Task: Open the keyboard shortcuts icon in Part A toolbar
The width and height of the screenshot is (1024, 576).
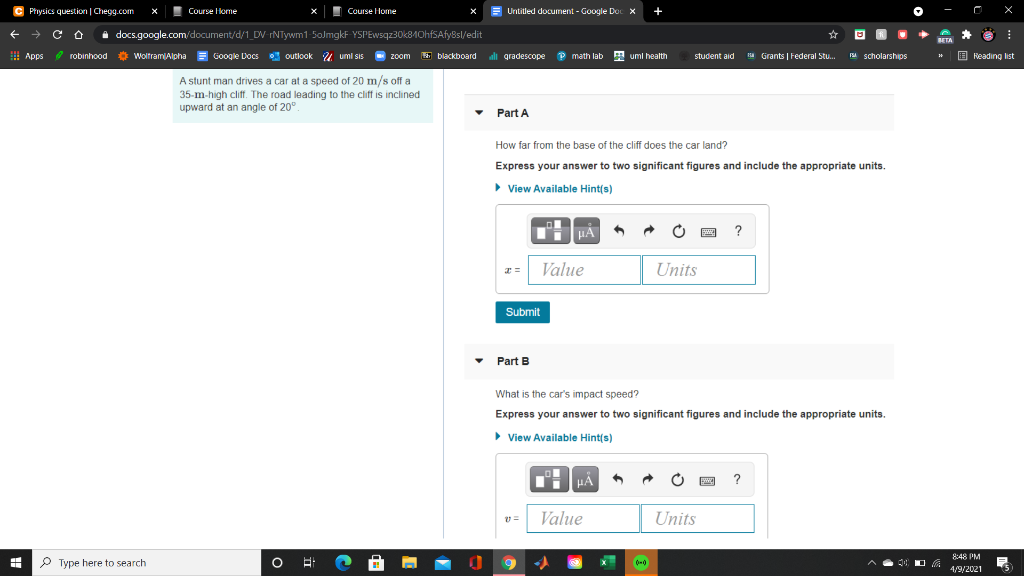Action: (x=708, y=230)
